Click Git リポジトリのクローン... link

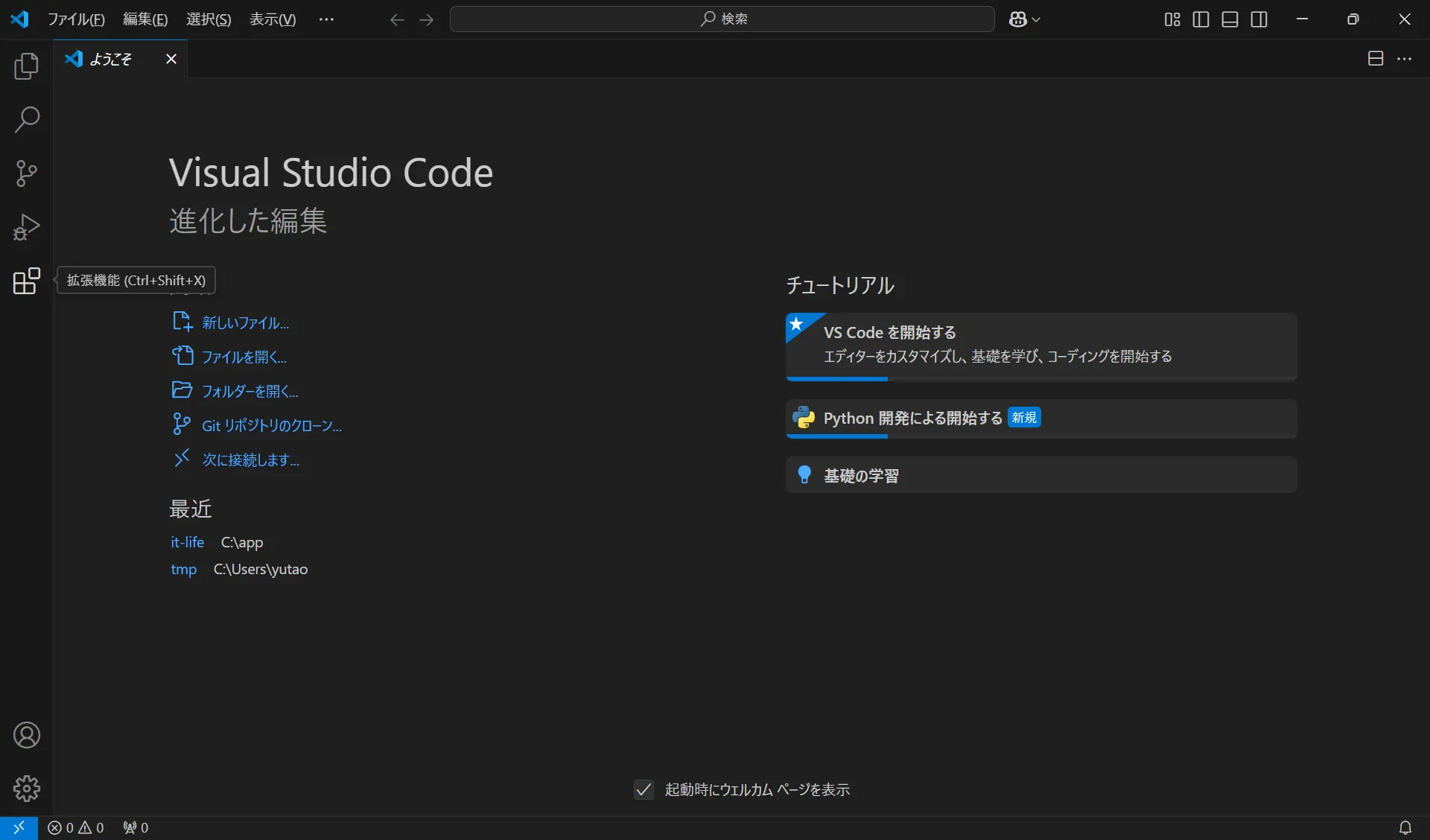[x=272, y=425]
